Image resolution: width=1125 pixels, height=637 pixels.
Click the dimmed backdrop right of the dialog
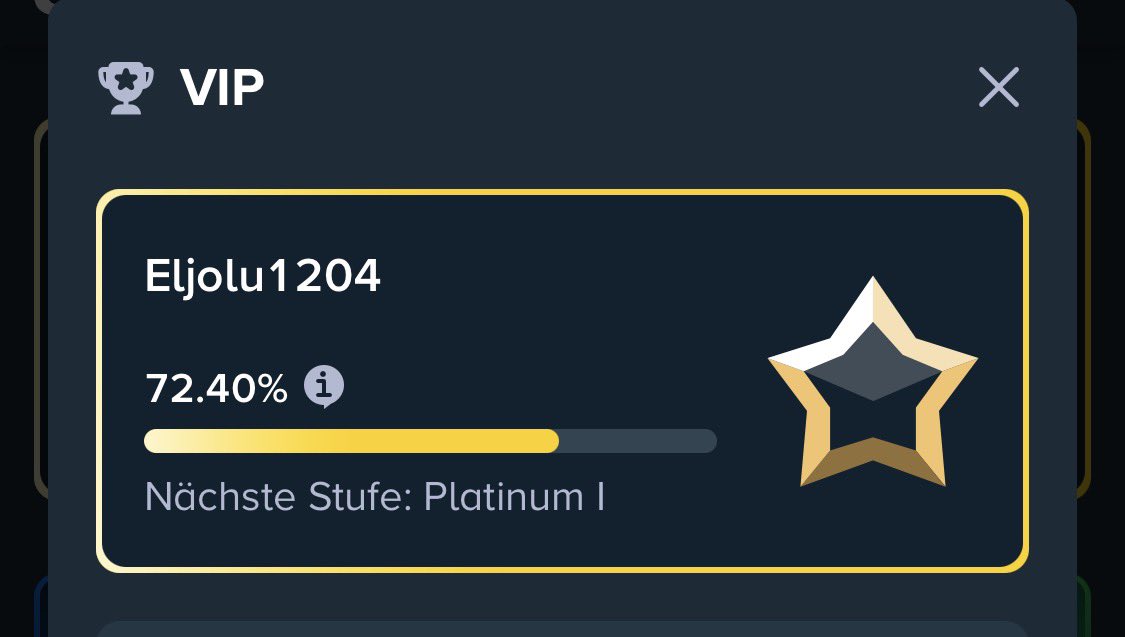[x=1101, y=323]
